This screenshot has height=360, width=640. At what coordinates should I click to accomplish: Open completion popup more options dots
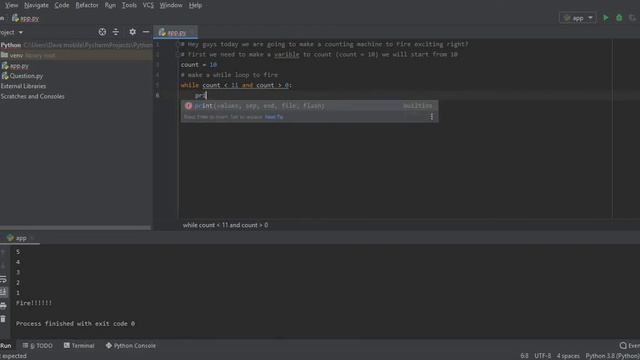[431, 117]
